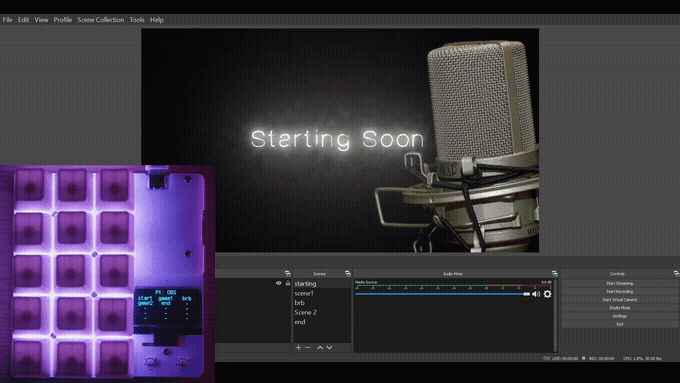Click Start Streaming button
This screenshot has height=383, width=680.
[x=619, y=283]
